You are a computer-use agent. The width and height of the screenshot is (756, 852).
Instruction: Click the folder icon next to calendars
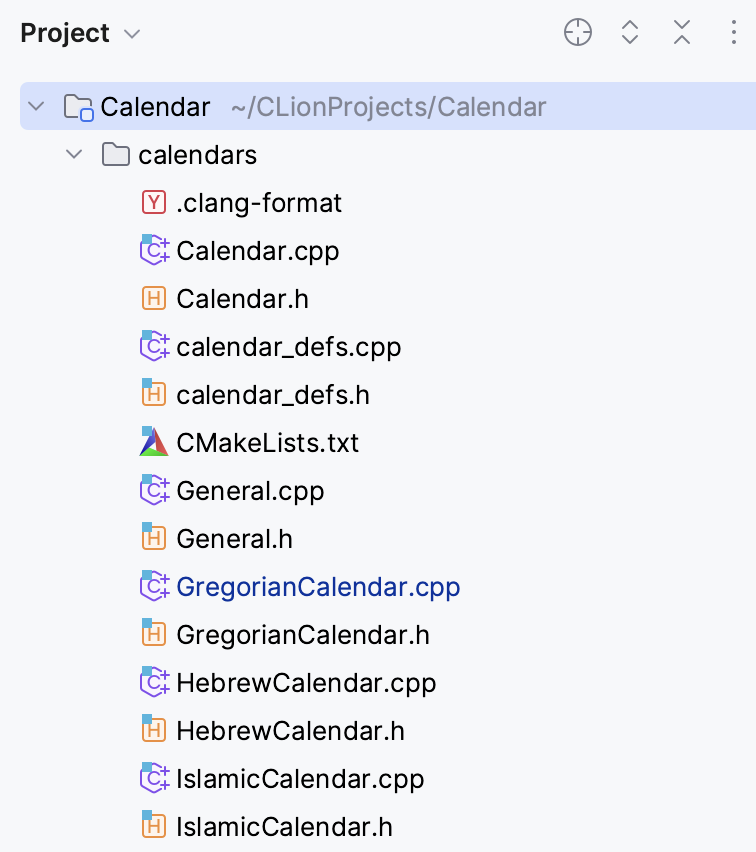[x=116, y=154]
